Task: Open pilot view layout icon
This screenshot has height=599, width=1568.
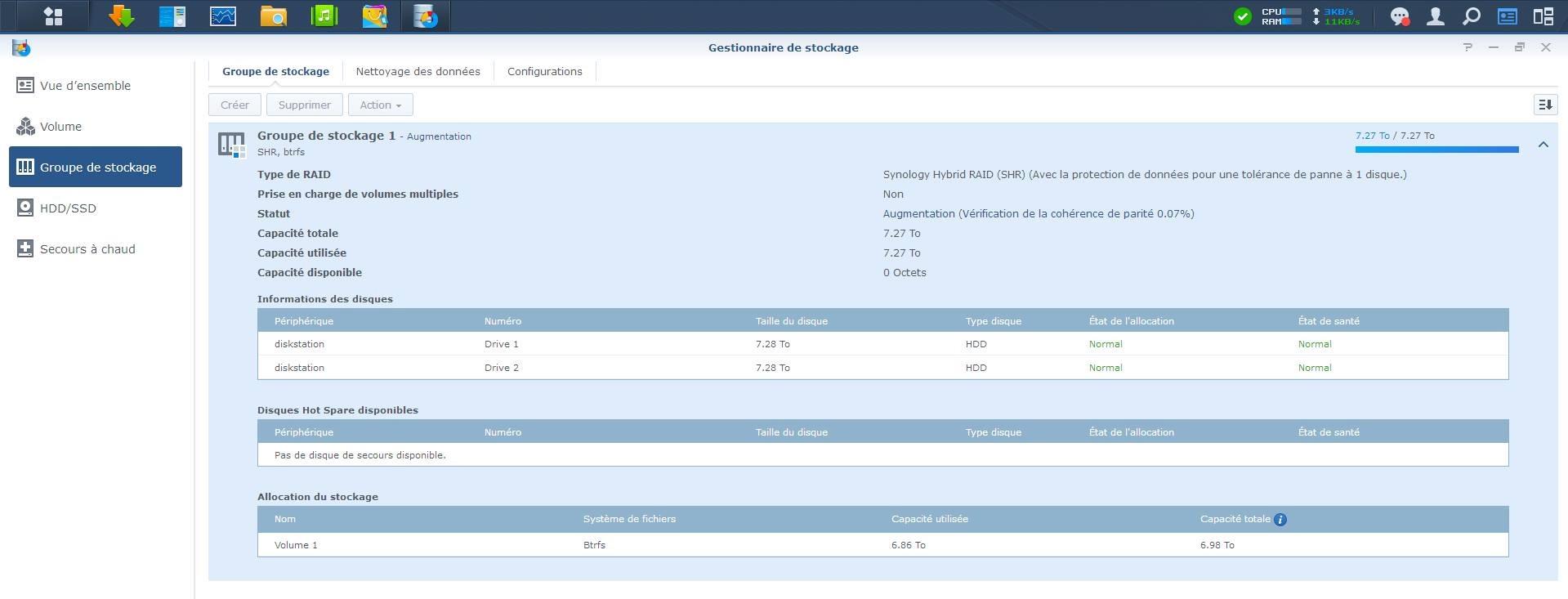Action: tap(1543, 16)
